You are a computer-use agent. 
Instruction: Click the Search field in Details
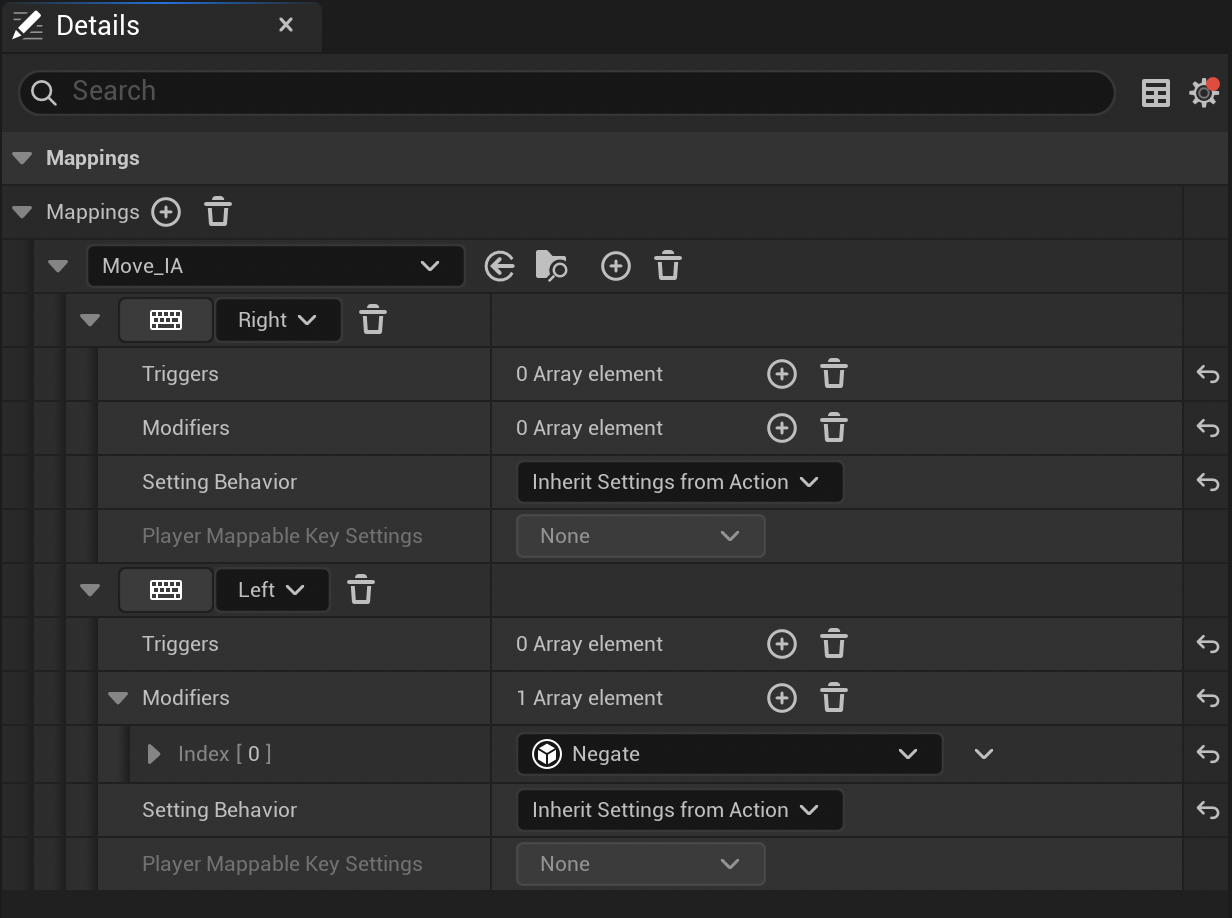(x=566, y=92)
